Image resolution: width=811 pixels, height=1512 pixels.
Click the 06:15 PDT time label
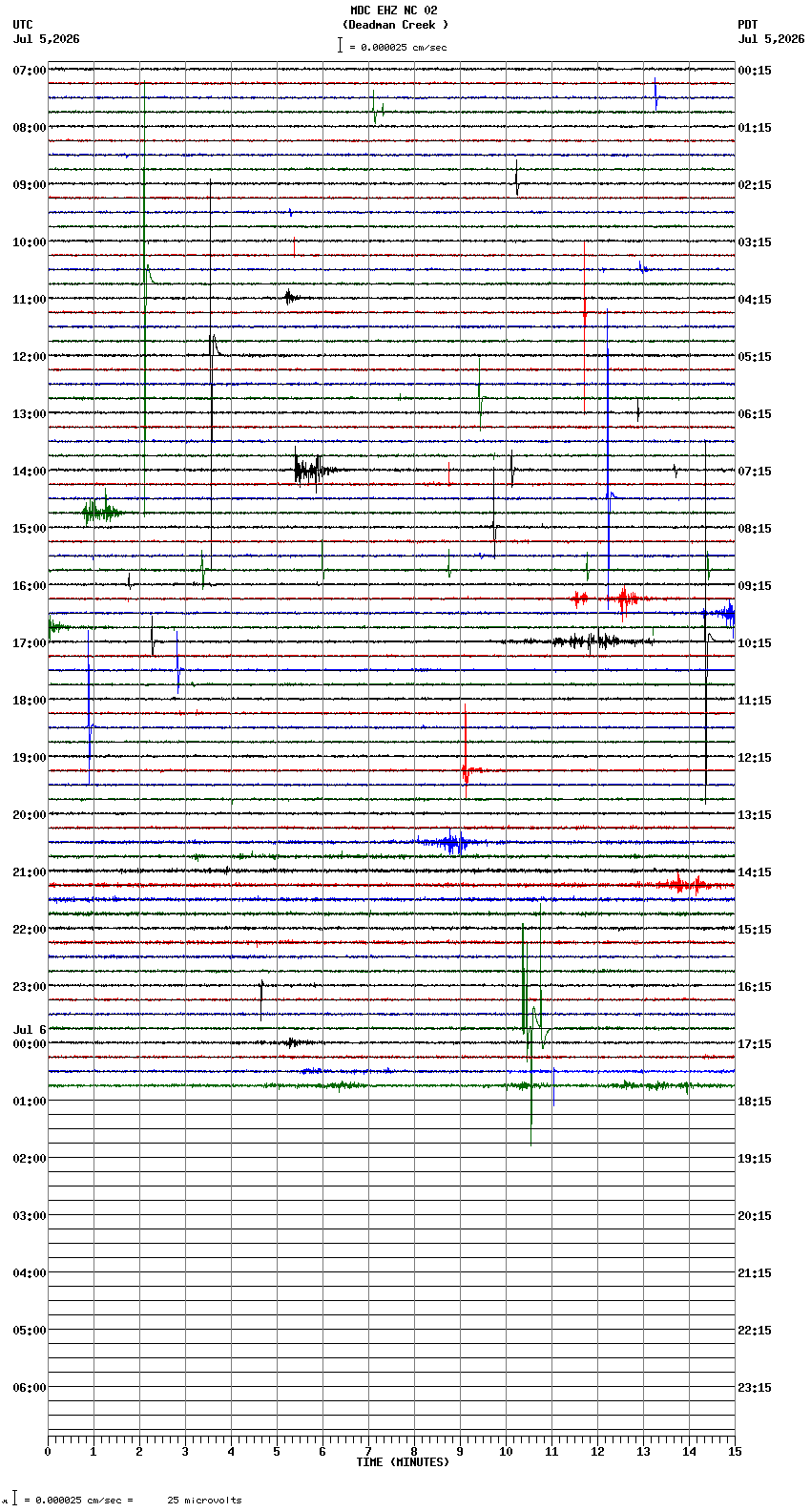[x=755, y=414]
